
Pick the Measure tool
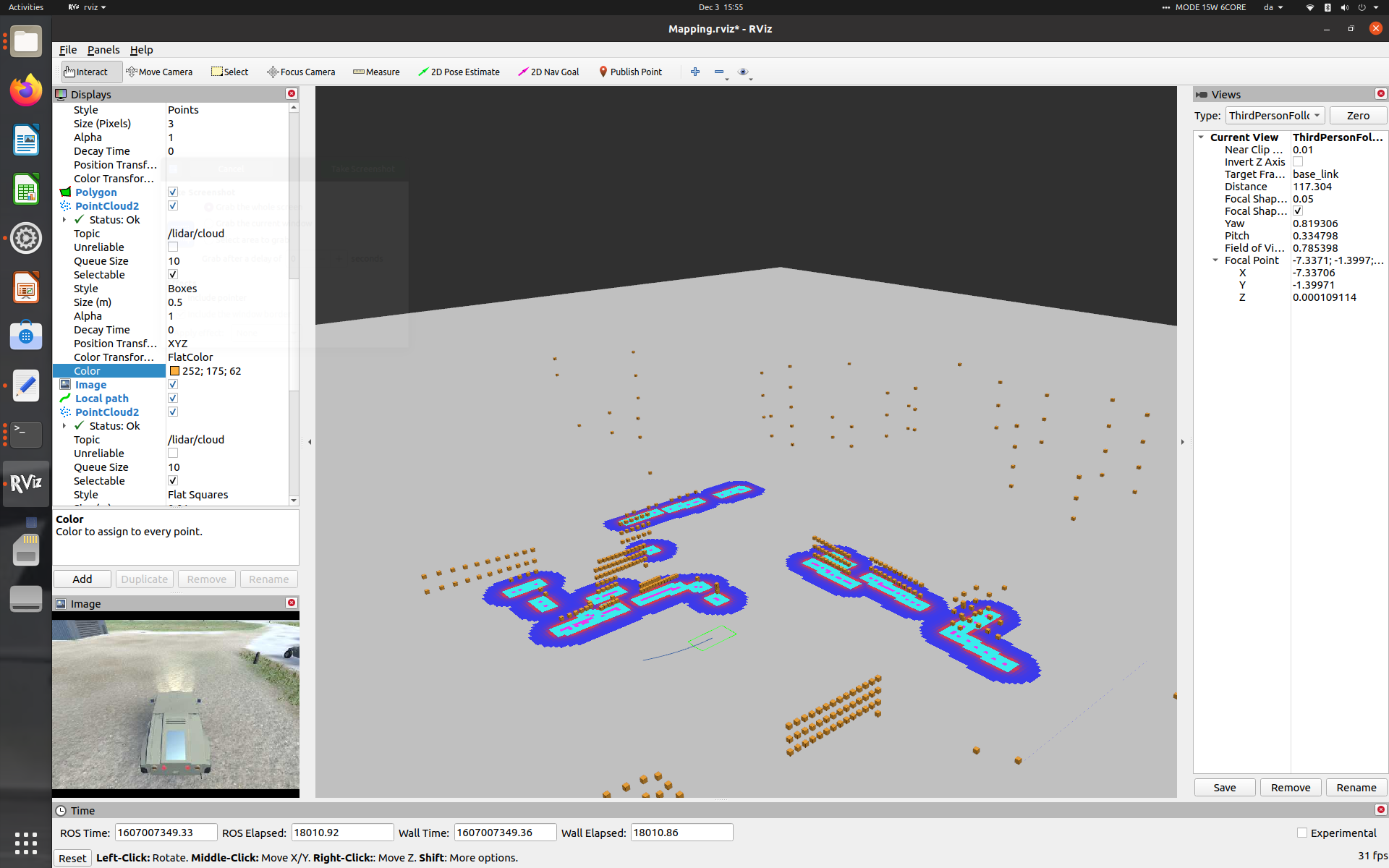pos(376,72)
